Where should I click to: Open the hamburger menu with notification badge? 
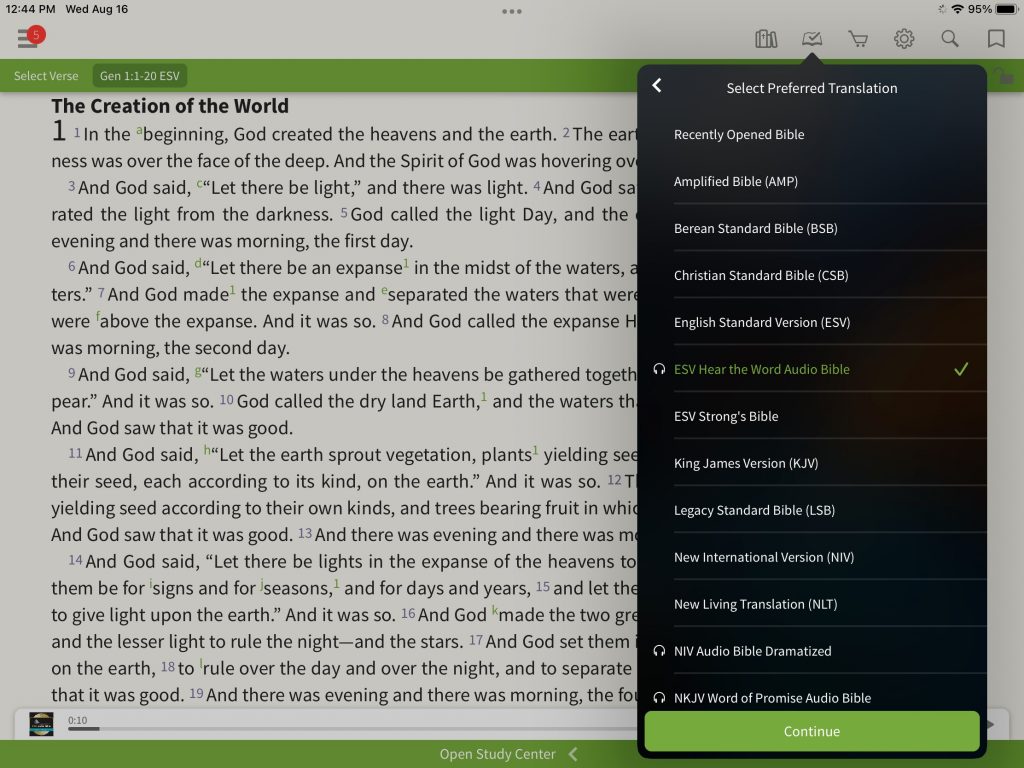click(x=30, y=37)
